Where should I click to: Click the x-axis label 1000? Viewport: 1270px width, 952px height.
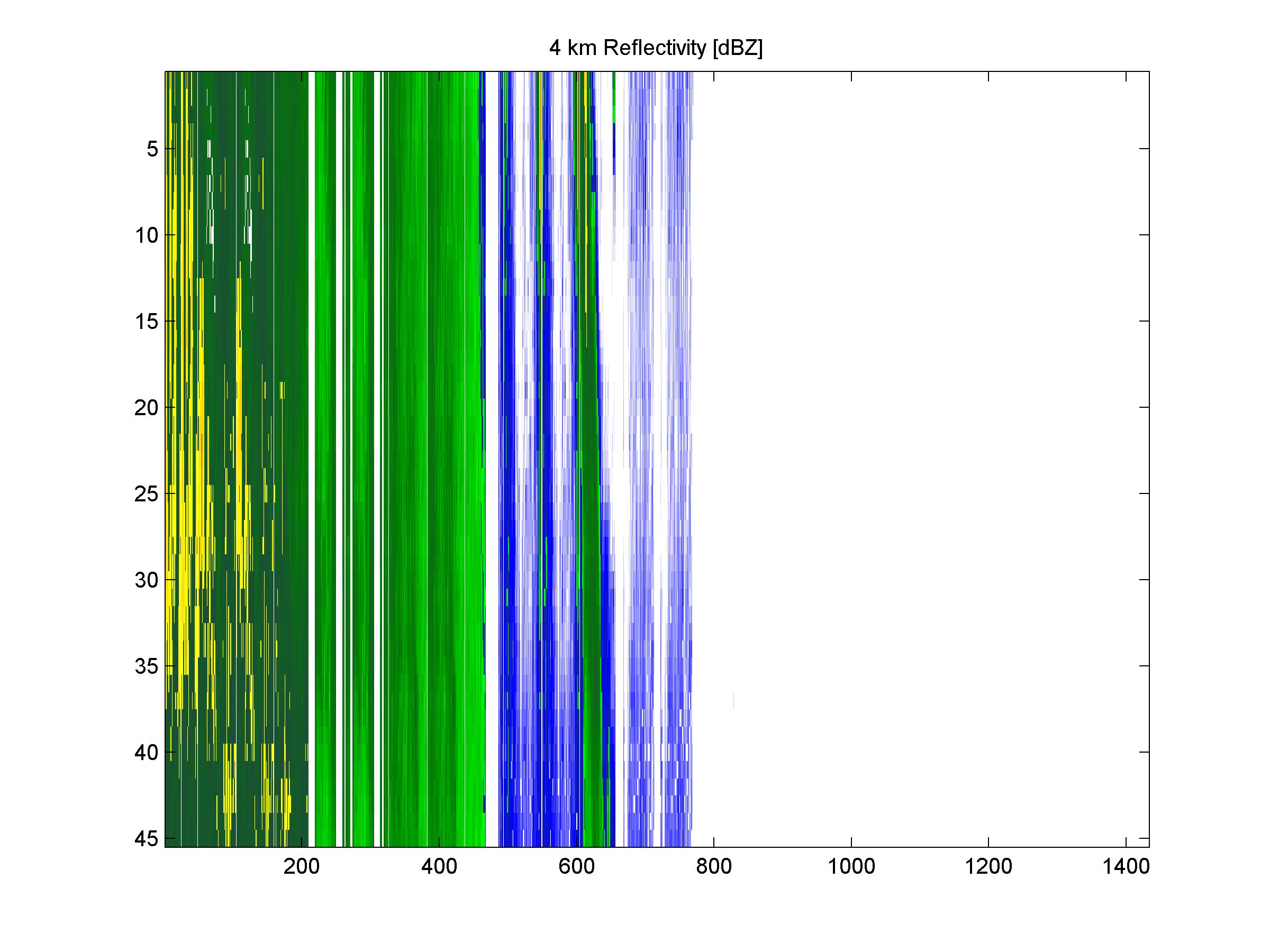[851, 866]
